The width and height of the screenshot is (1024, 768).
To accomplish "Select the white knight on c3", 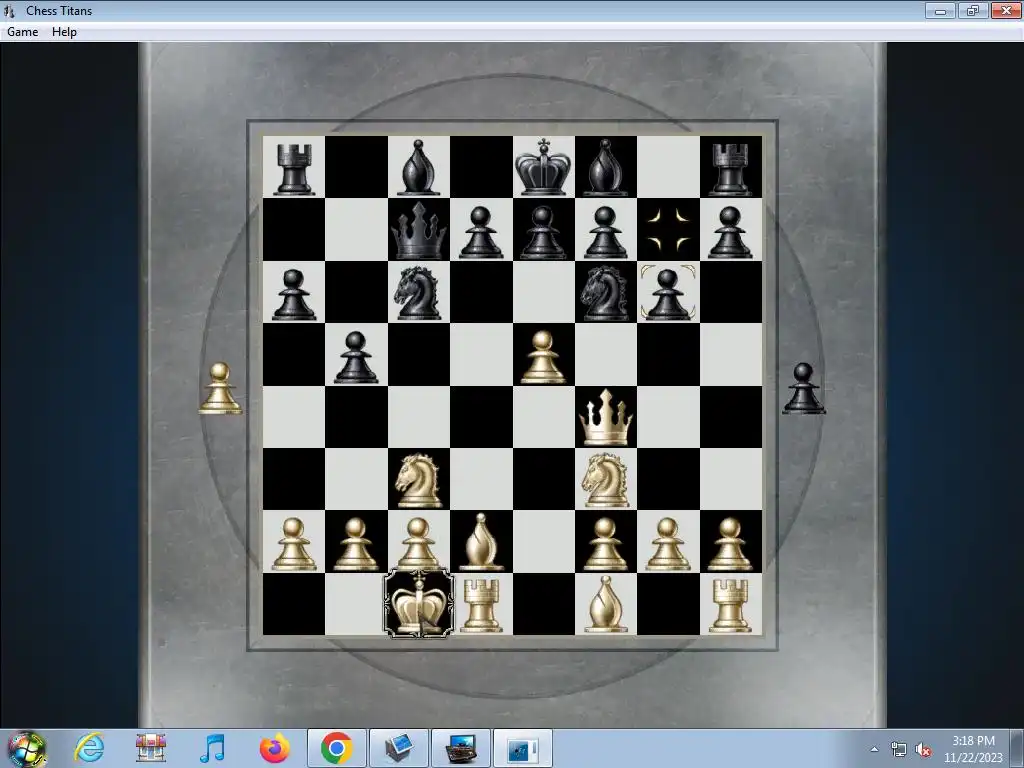I will pyautogui.click(x=419, y=480).
